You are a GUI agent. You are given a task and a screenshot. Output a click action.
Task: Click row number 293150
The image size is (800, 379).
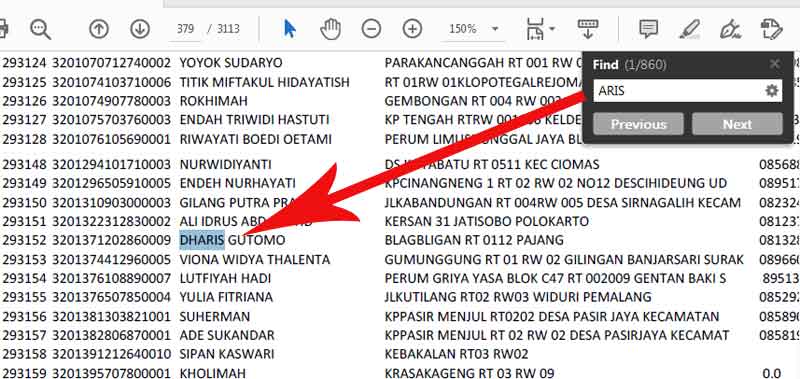point(24,203)
